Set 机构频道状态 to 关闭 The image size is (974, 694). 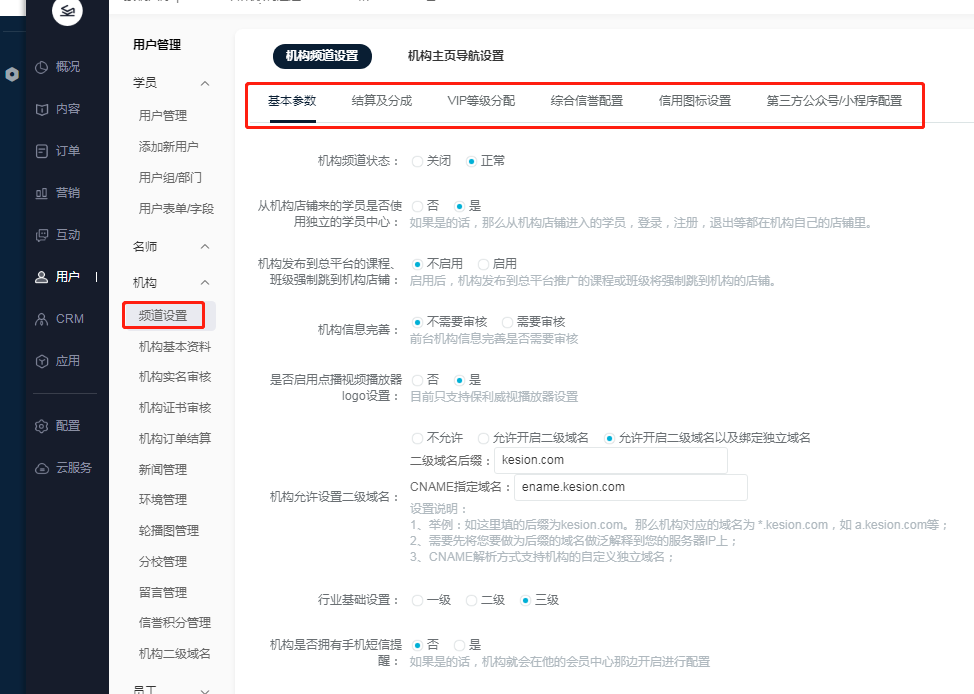coord(418,161)
